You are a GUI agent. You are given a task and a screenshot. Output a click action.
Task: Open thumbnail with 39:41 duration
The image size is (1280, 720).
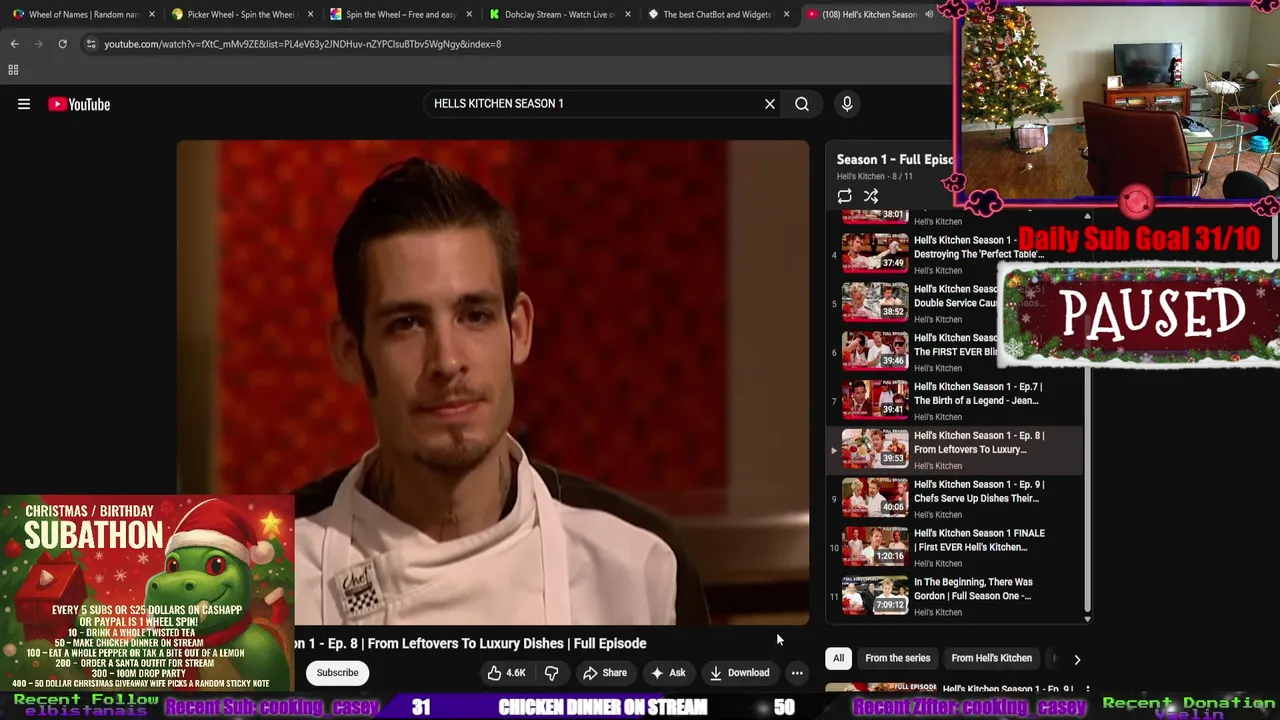pos(875,400)
